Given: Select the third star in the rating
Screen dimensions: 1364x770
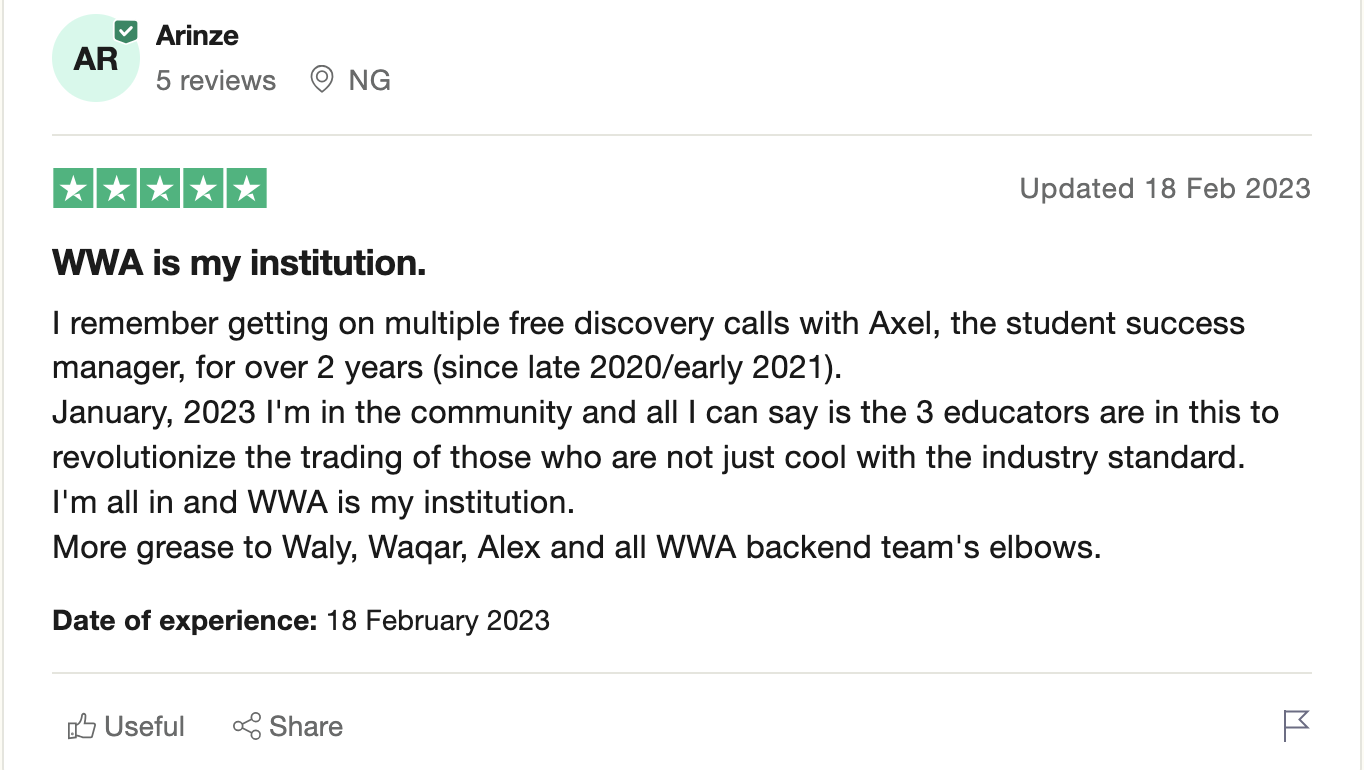Looking at the screenshot, I should (160, 189).
